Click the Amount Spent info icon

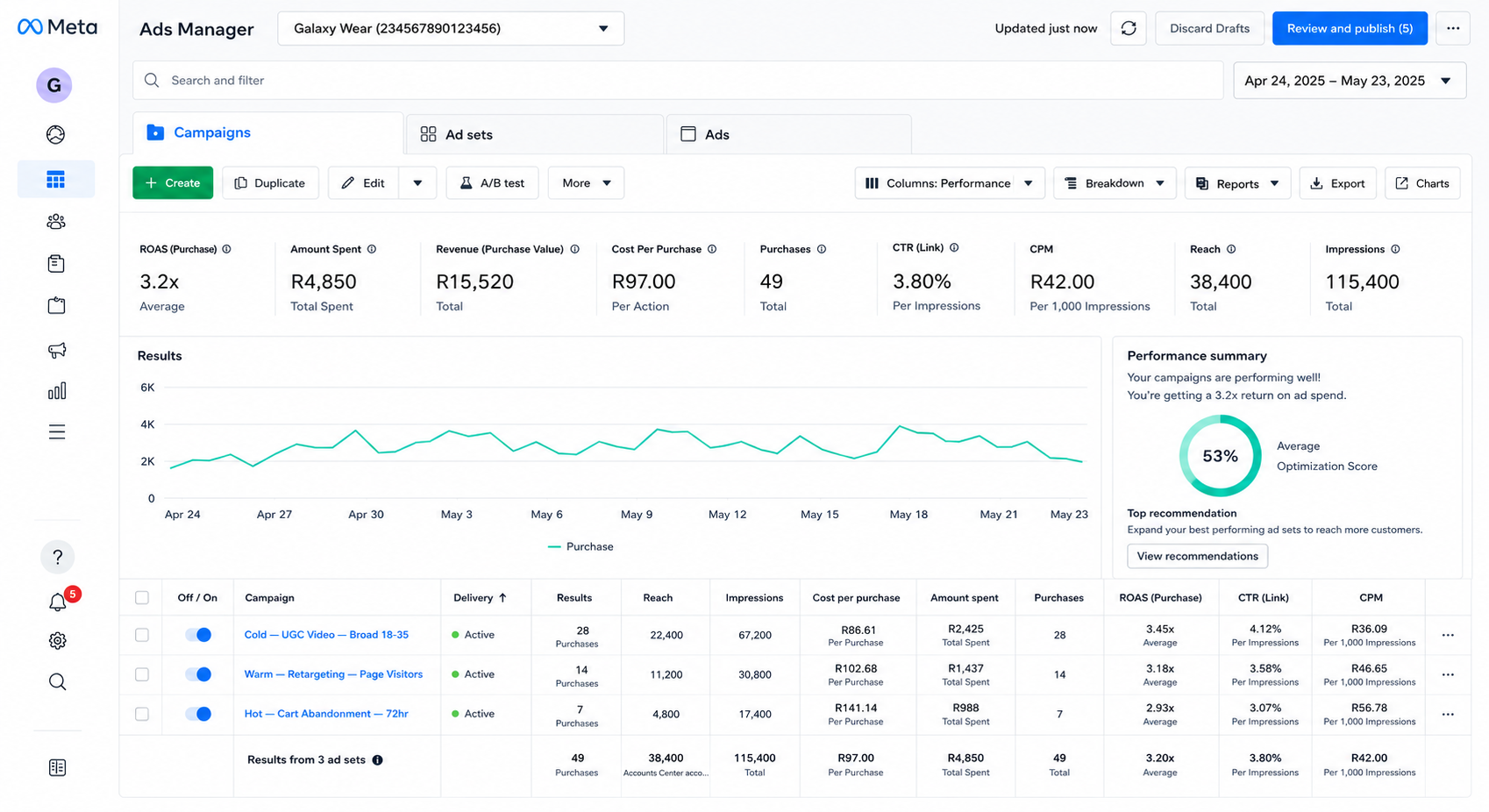(372, 249)
